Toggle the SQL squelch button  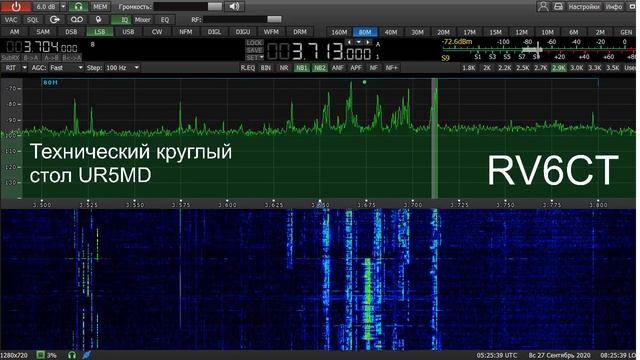click(x=33, y=20)
